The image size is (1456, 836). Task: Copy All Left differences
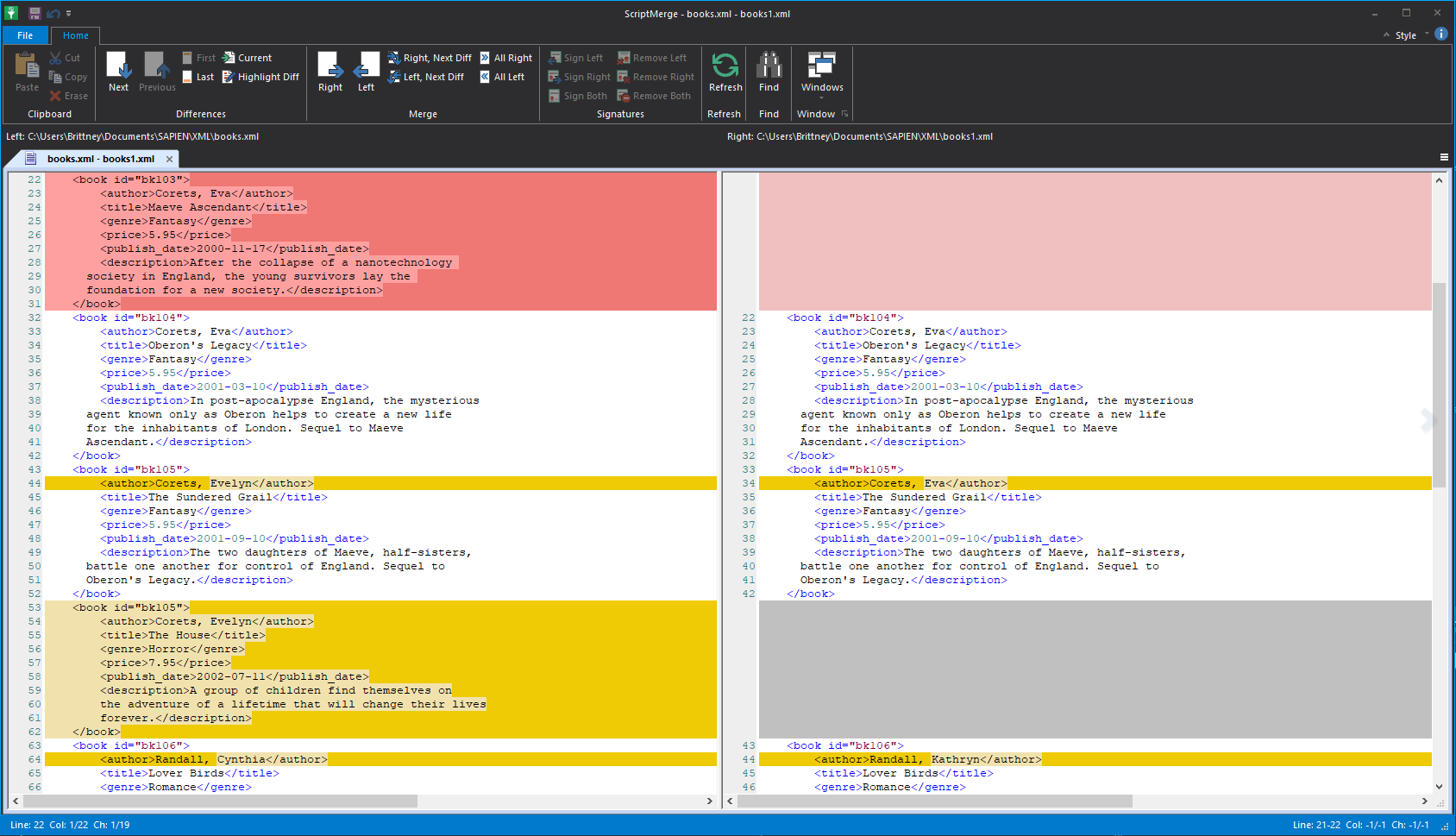(502, 77)
